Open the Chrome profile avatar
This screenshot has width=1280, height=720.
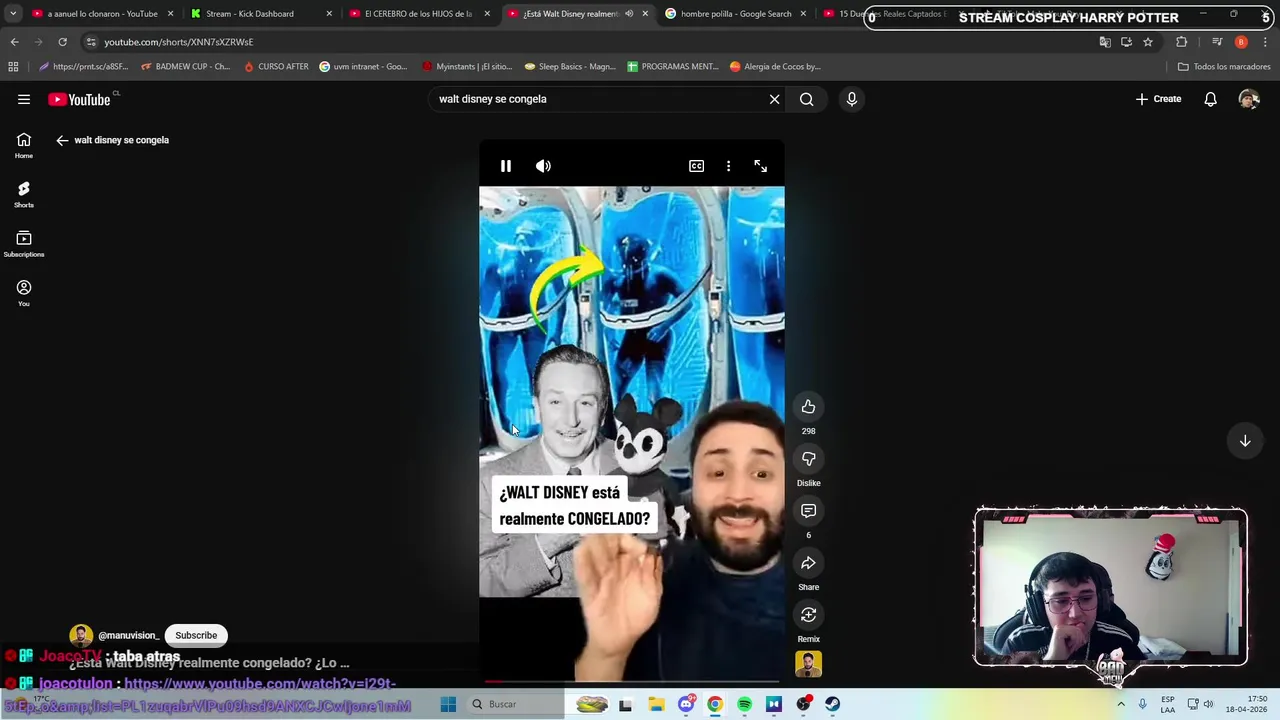(1241, 42)
